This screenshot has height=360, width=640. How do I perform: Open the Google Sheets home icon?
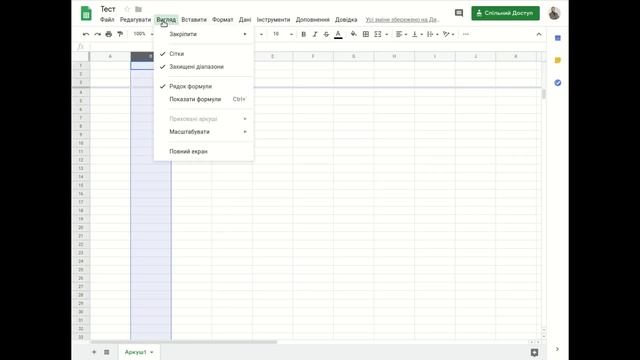[86, 13]
